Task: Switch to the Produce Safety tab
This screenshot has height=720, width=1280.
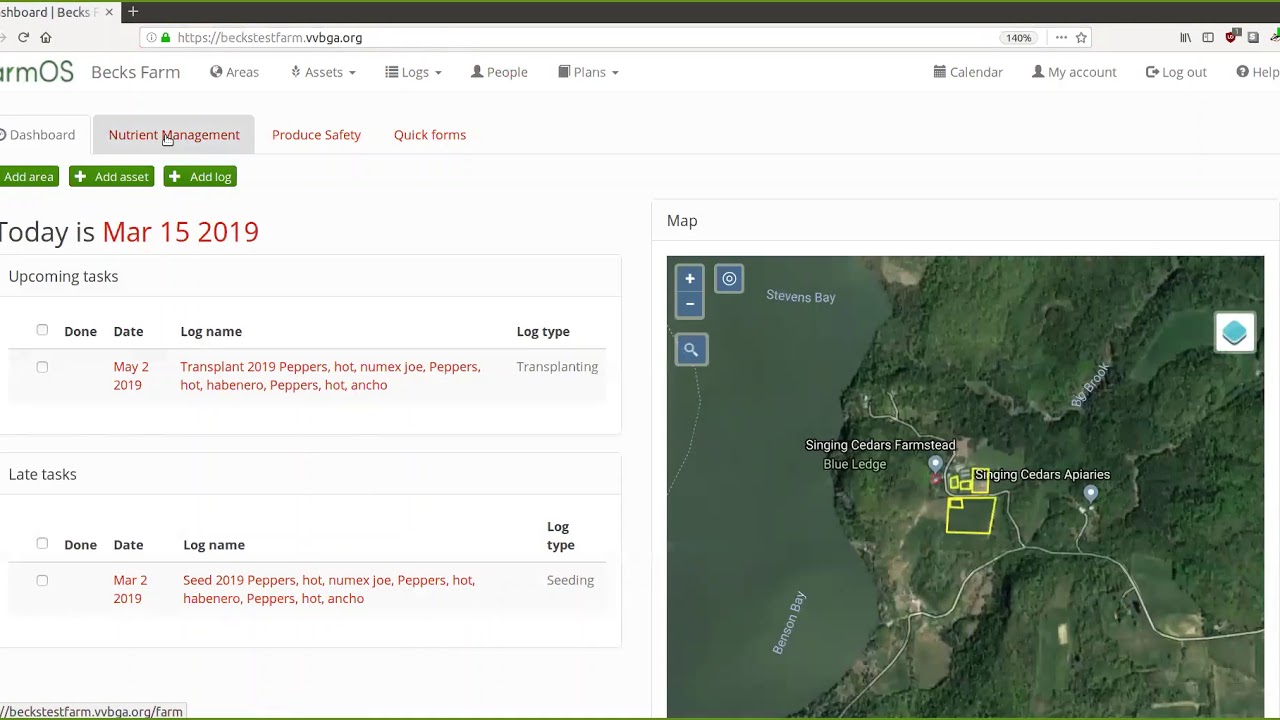Action: (316, 135)
